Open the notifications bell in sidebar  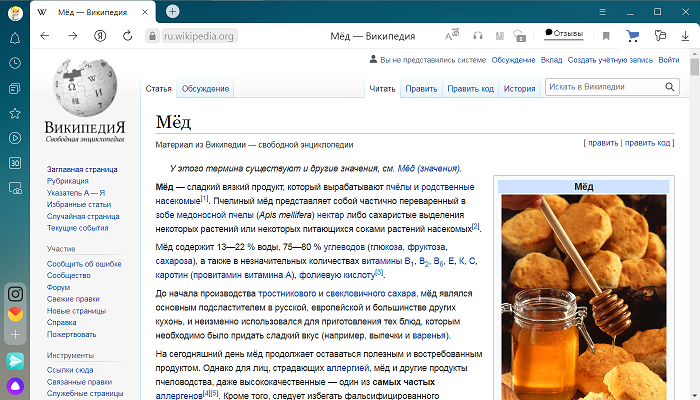[15, 38]
